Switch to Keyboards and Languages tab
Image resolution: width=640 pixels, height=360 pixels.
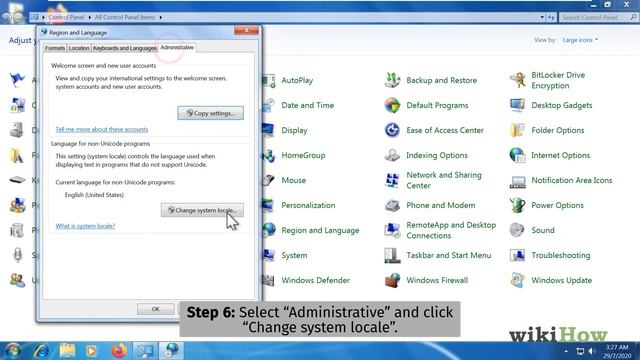124,48
